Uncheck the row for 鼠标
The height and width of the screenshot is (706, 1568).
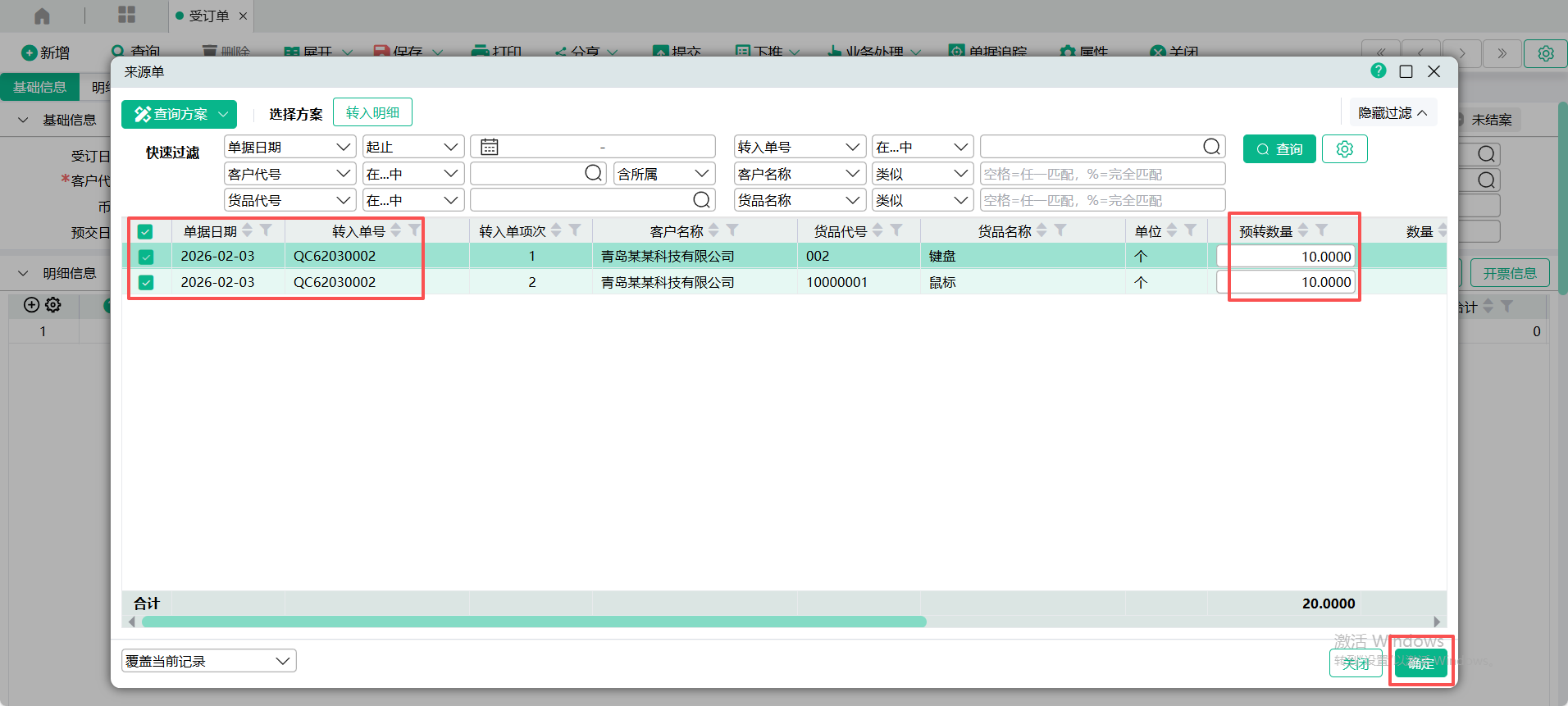(x=146, y=283)
